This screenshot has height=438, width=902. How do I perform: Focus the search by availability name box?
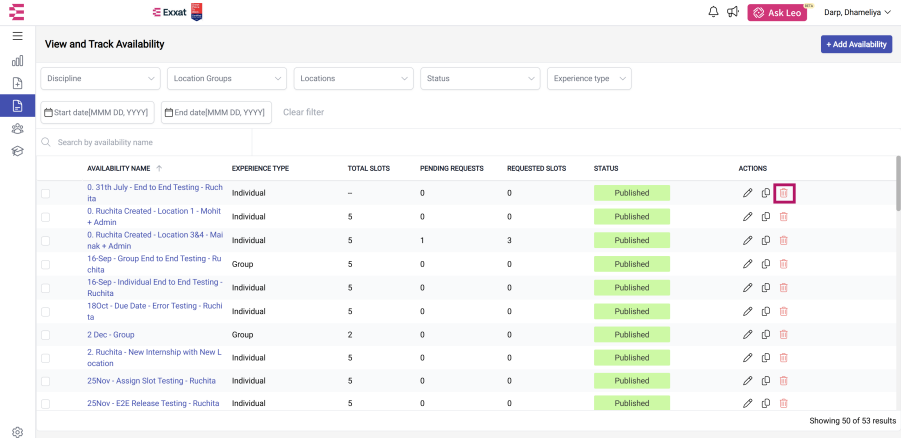click(144, 142)
